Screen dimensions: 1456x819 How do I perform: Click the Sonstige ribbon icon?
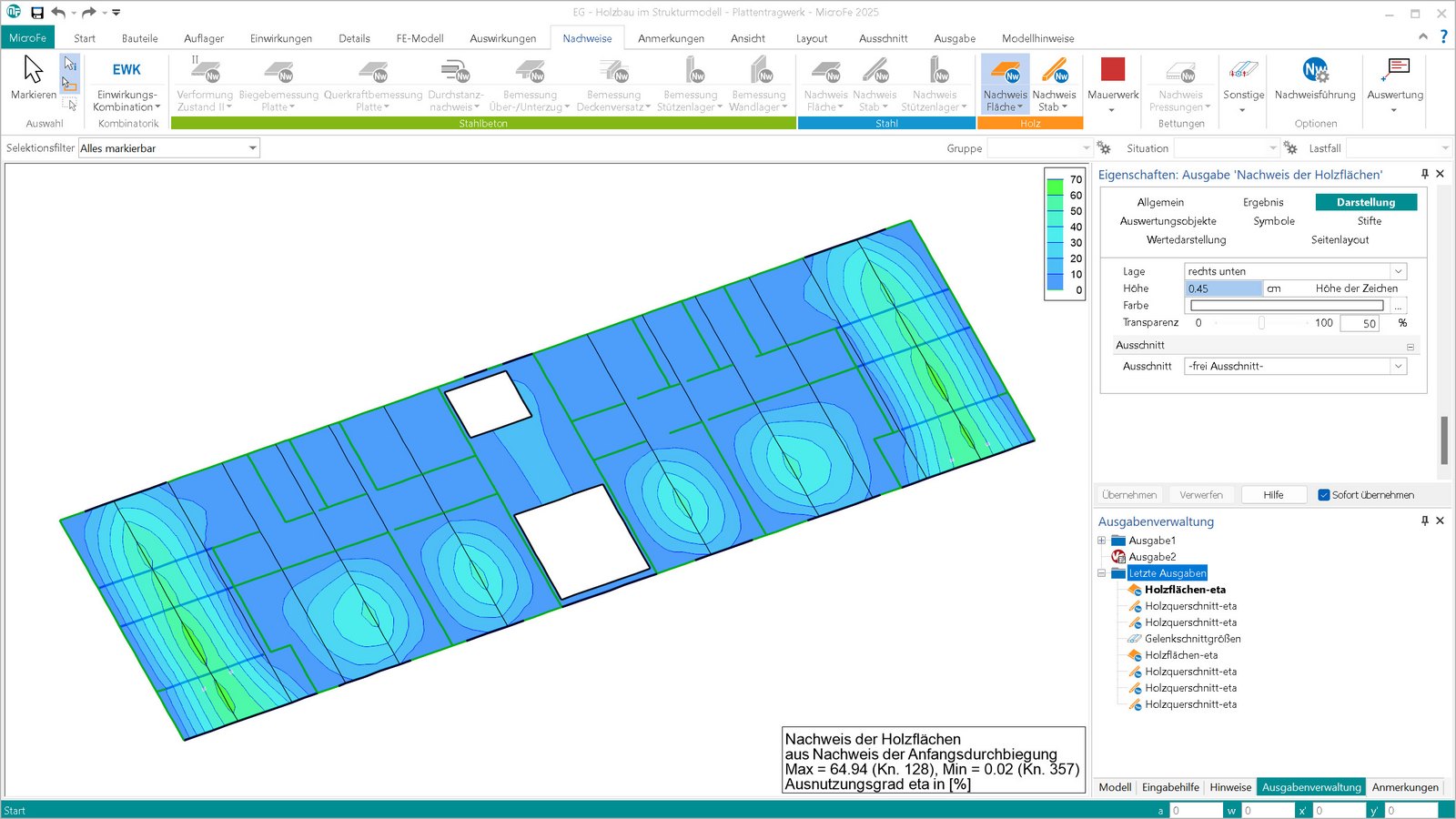tap(1243, 70)
